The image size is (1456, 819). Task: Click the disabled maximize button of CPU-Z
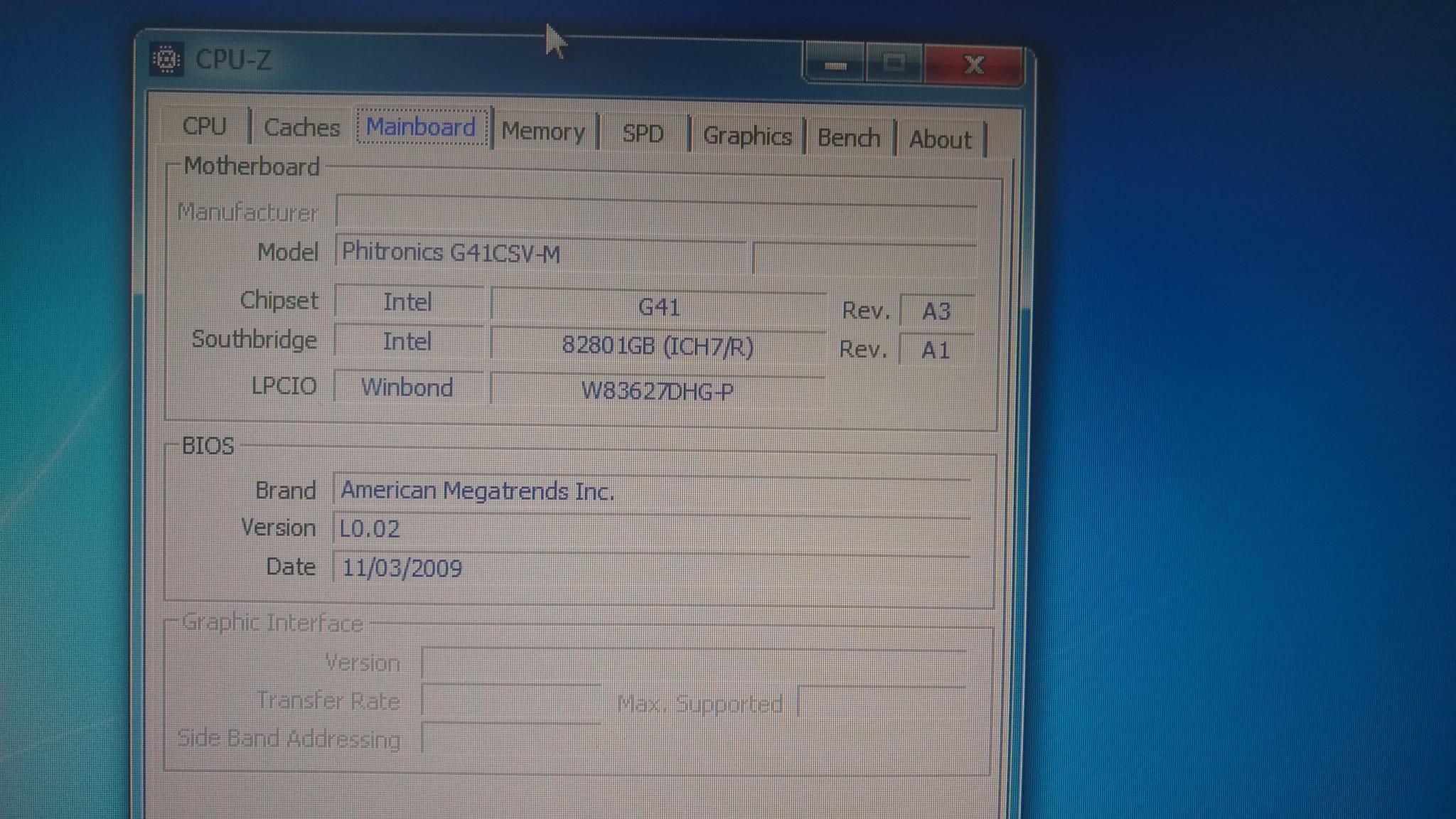[894, 65]
